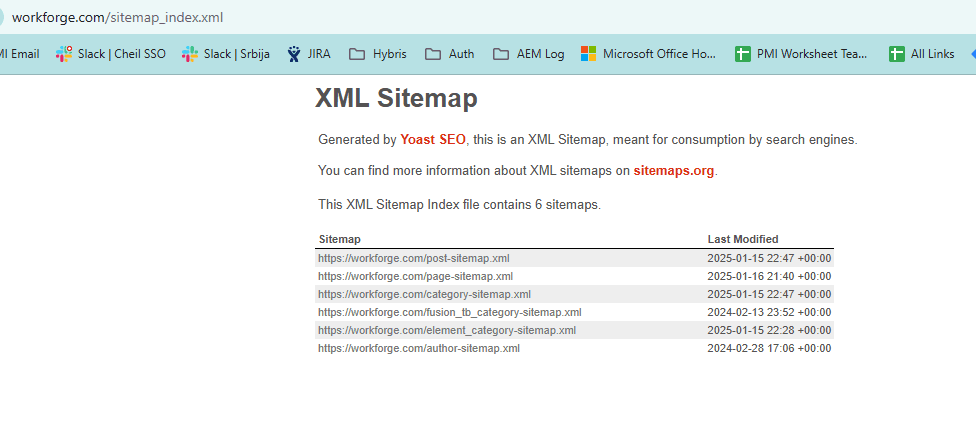Open the 'PMI Worksheet Tea...' bookmark label
976x433 pixels.
pos(812,54)
